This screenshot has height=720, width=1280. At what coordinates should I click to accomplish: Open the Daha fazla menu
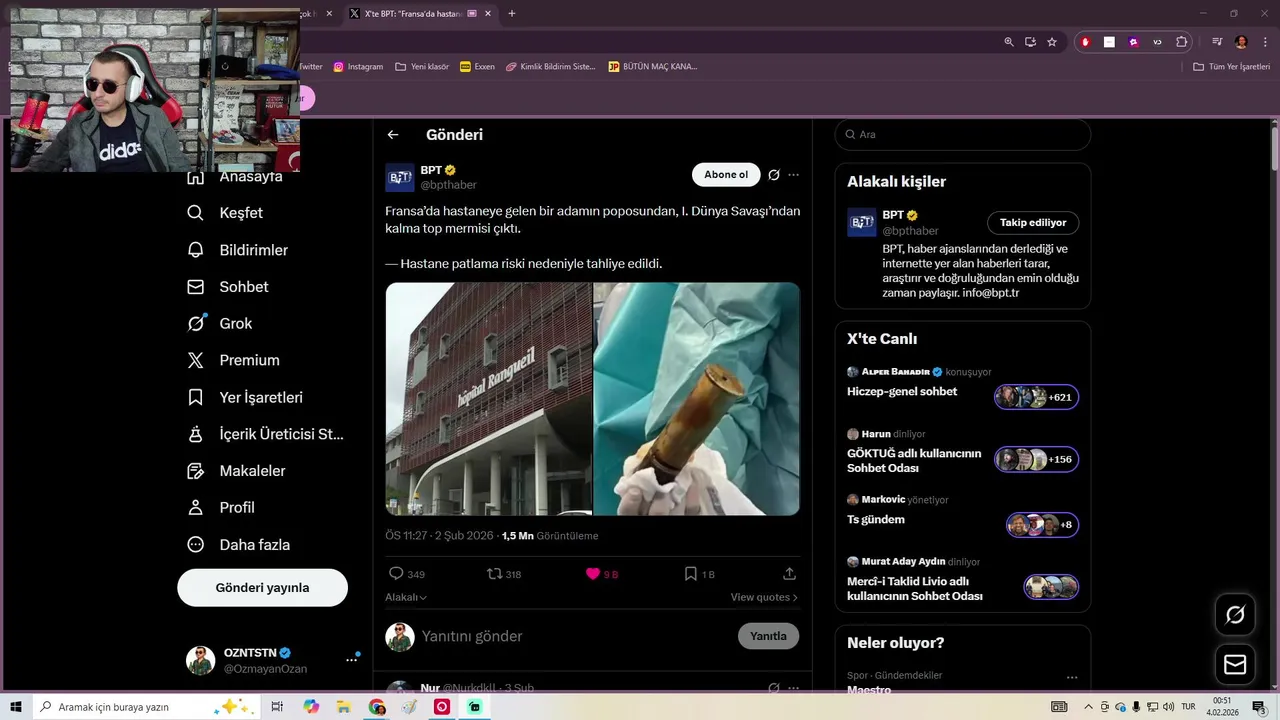[239, 545]
